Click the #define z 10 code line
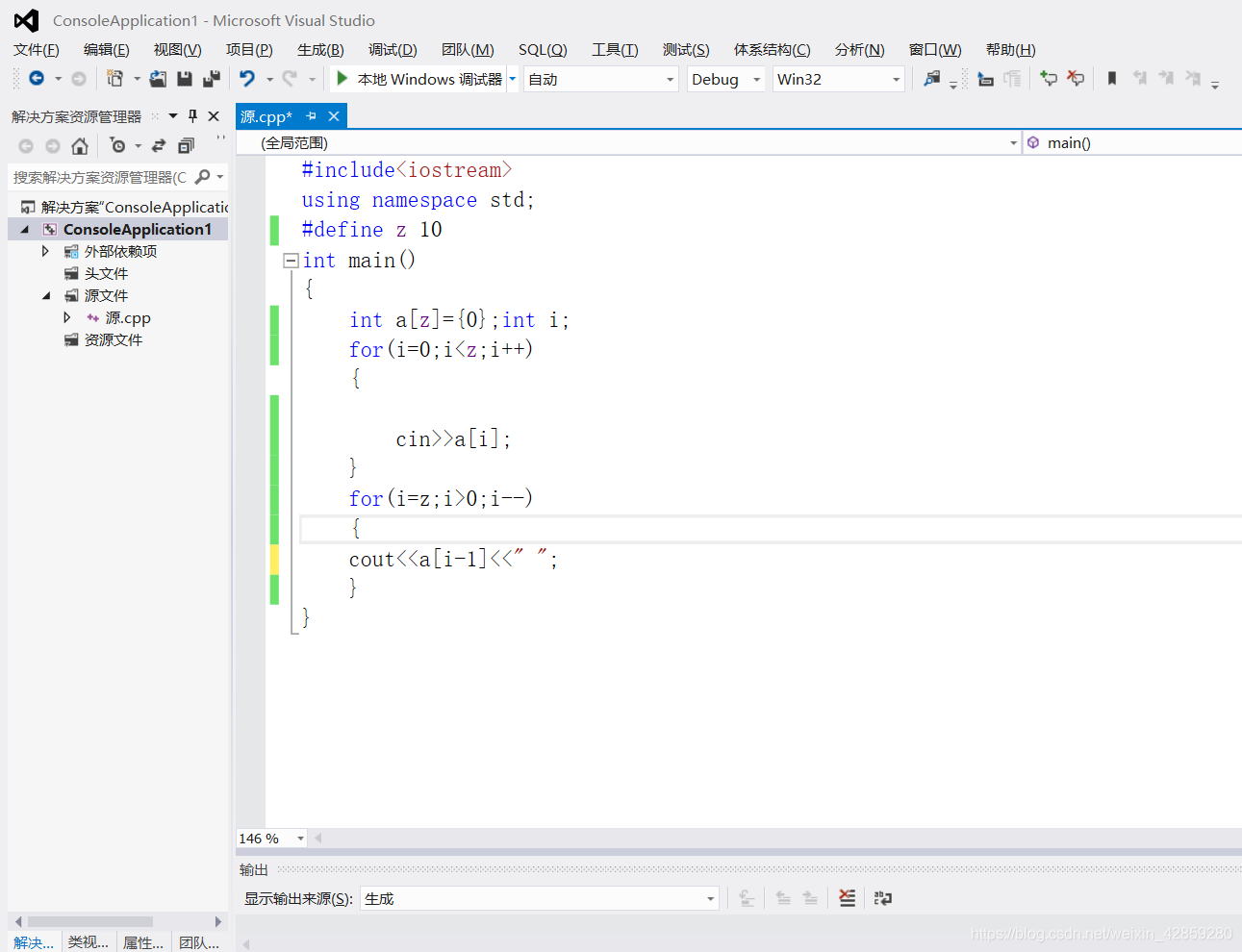The height and width of the screenshot is (952, 1242). point(371,230)
